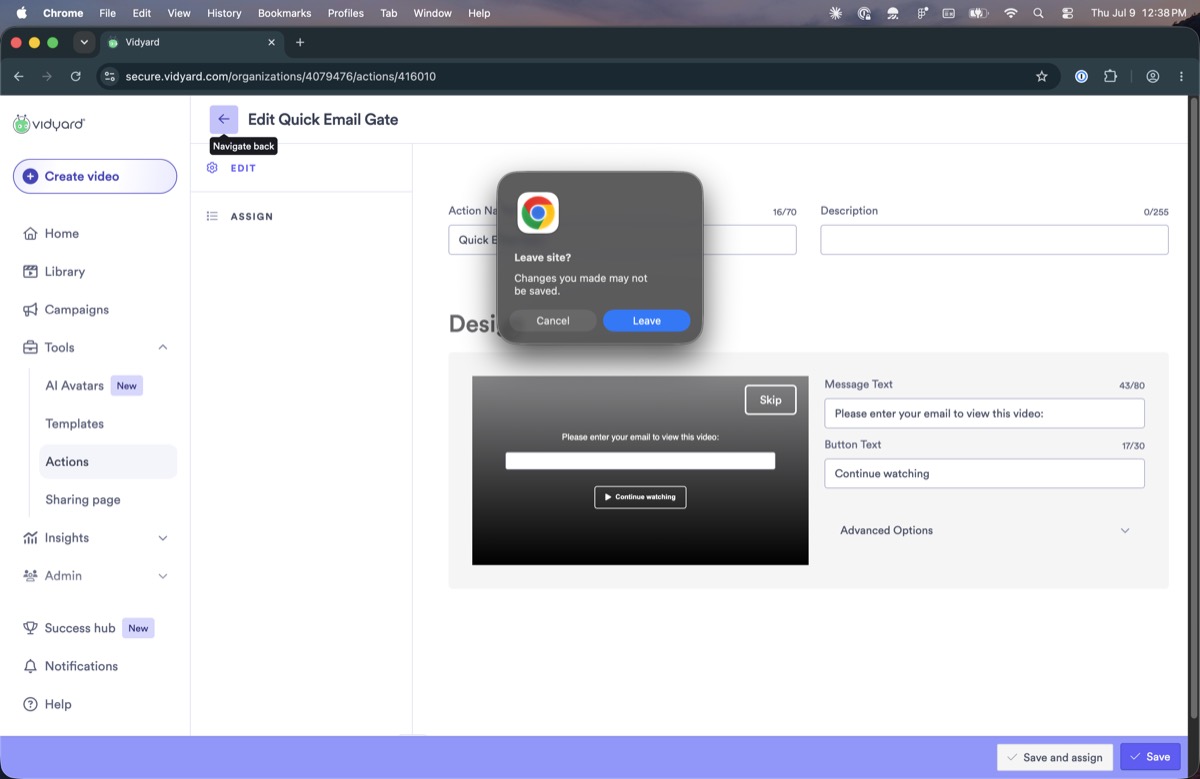
Task: Click the Notifications bell icon
Action: [x=30, y=666]
